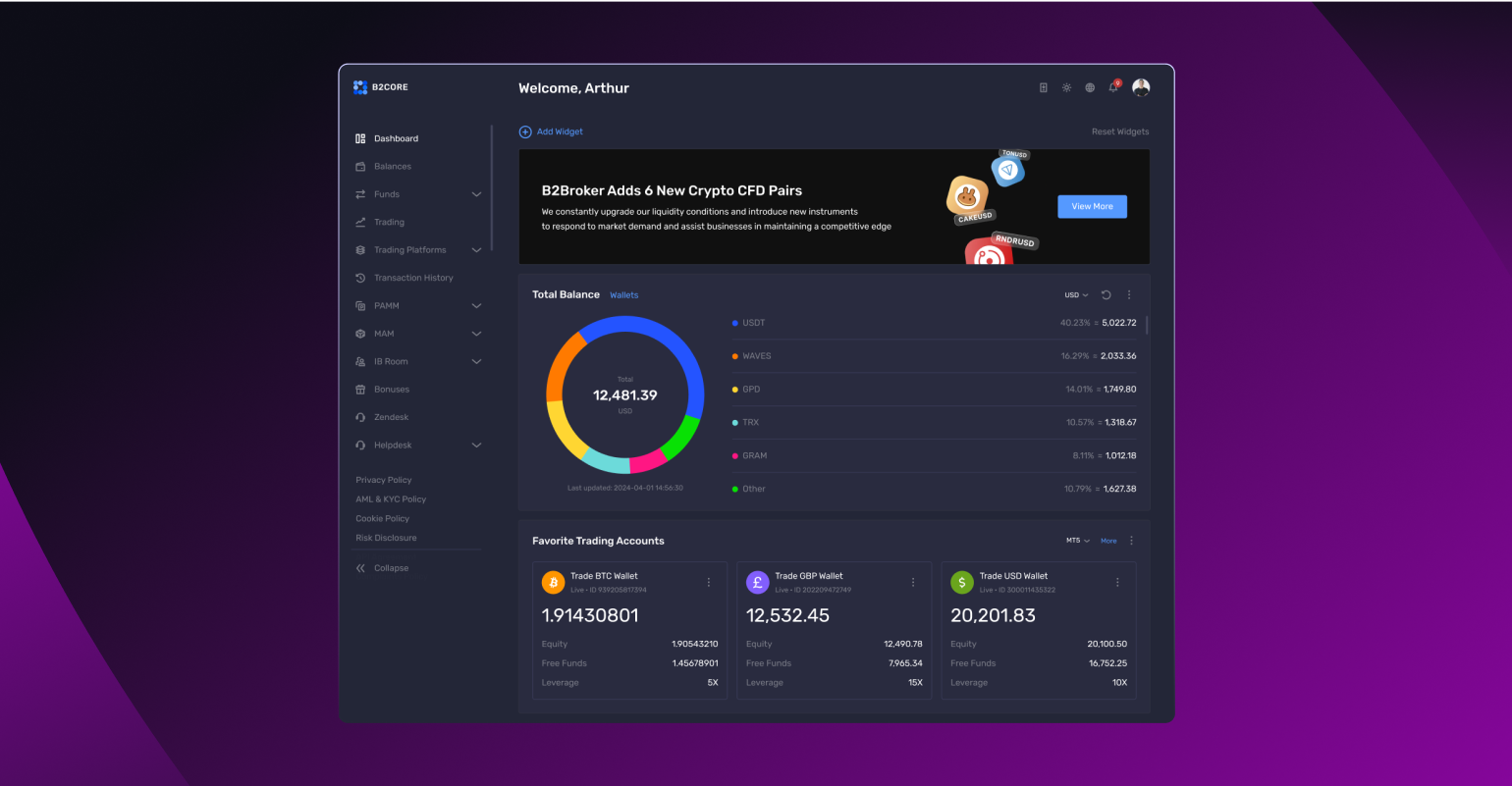Click the blue USDT legend dot

(x=735, y=323)
